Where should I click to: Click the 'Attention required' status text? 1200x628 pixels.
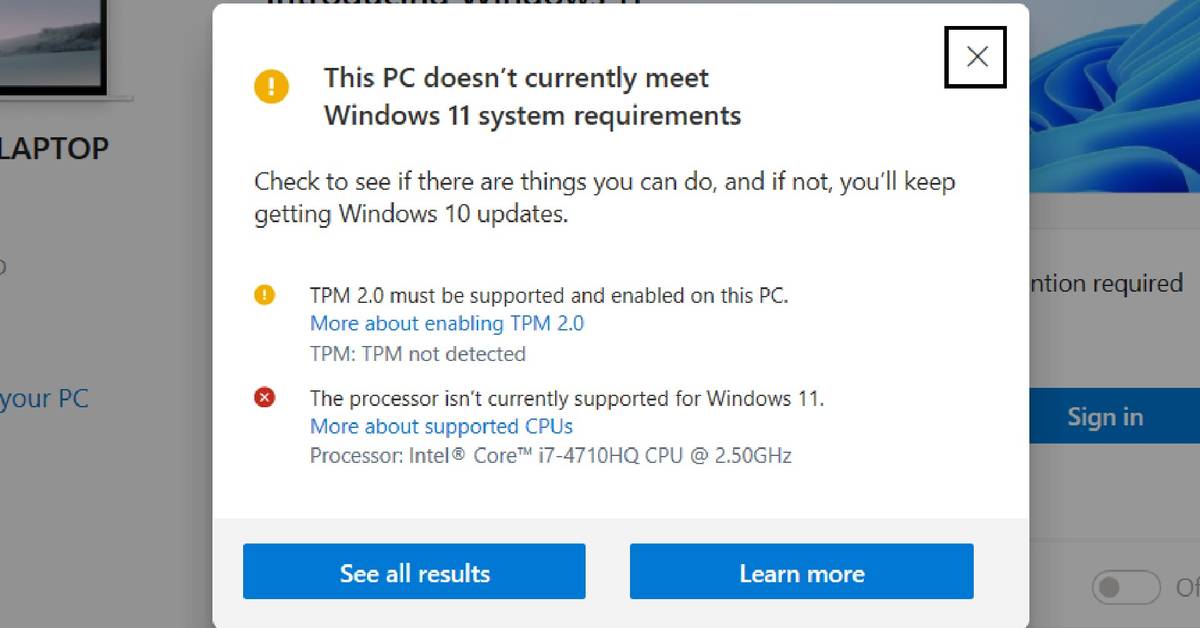(x=1105, y=284)
